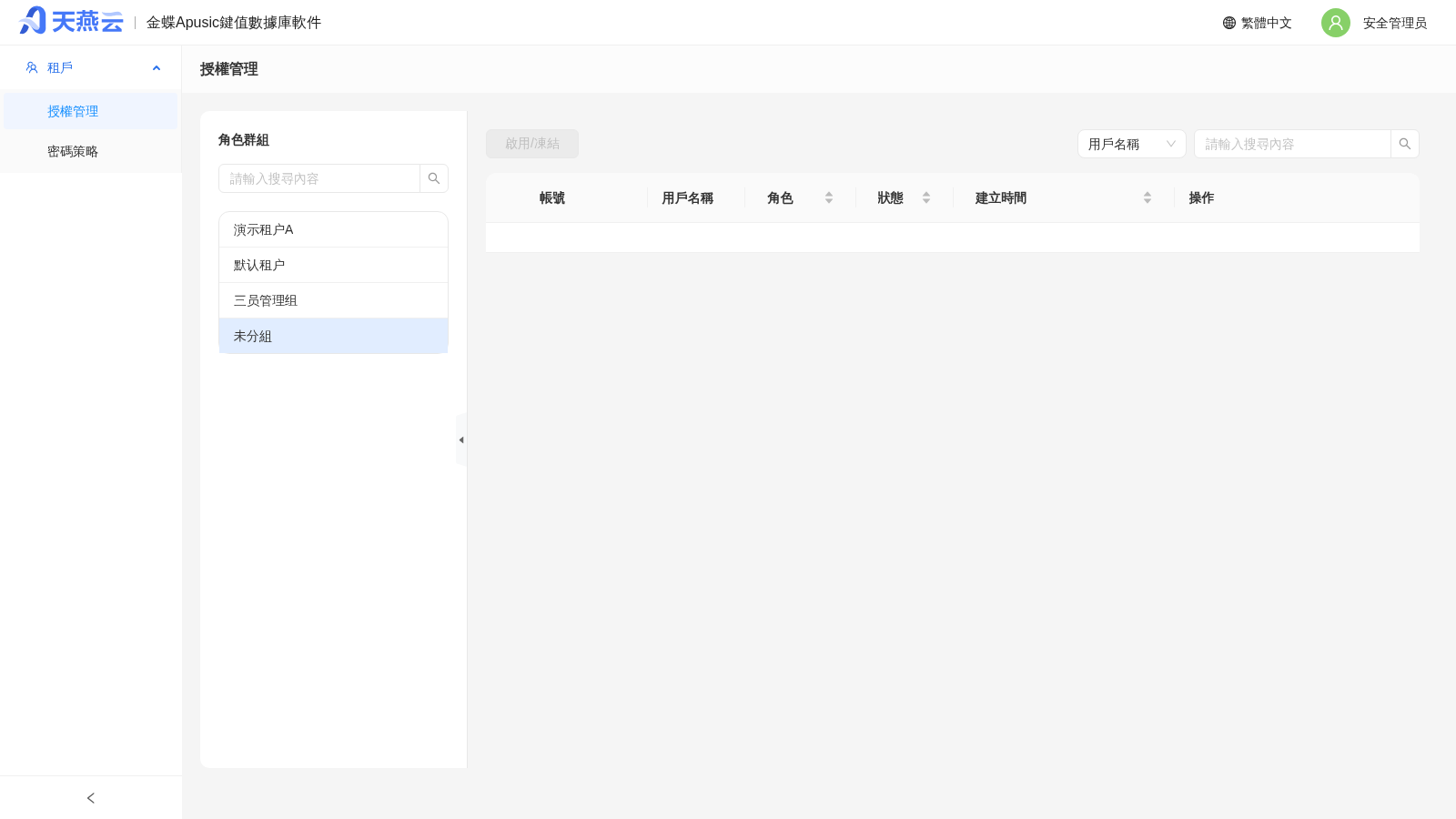This screenshot has height=819, width=1456.
Task: Click the role group search input field
Action: tap(319, 178)
